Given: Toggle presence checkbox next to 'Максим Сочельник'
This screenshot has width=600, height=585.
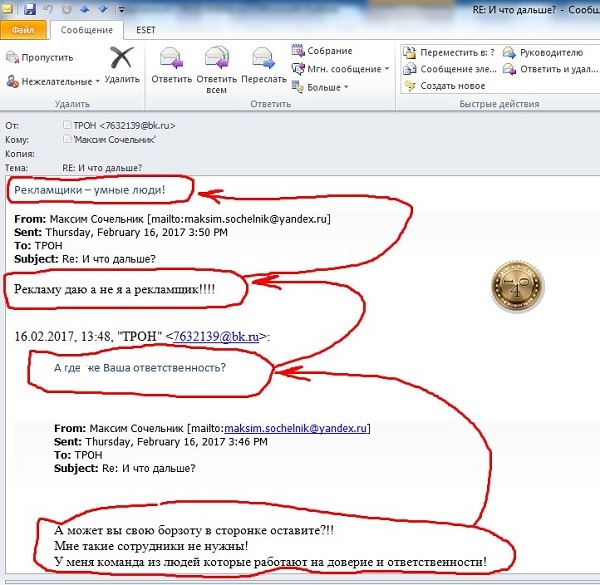Looking at the screenshot, I should point(67,139).
